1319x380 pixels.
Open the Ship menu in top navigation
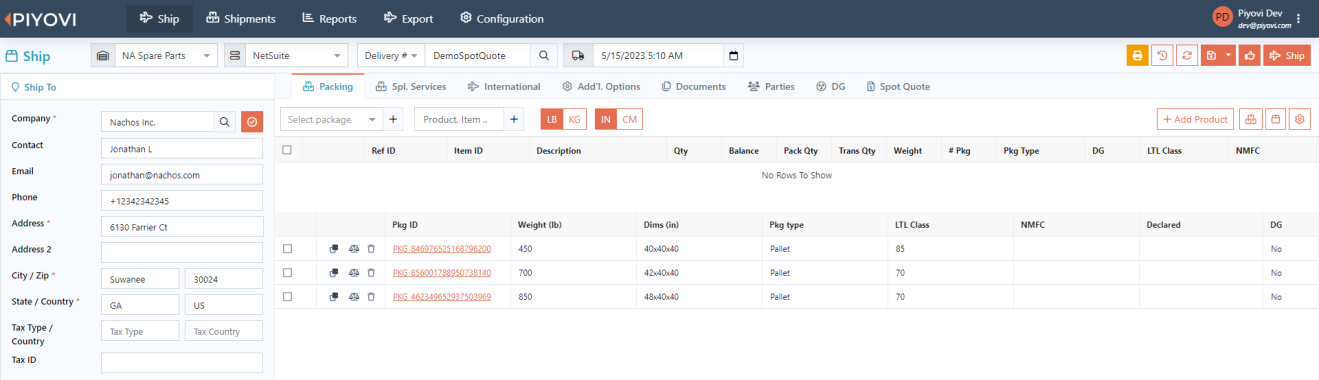160,18
